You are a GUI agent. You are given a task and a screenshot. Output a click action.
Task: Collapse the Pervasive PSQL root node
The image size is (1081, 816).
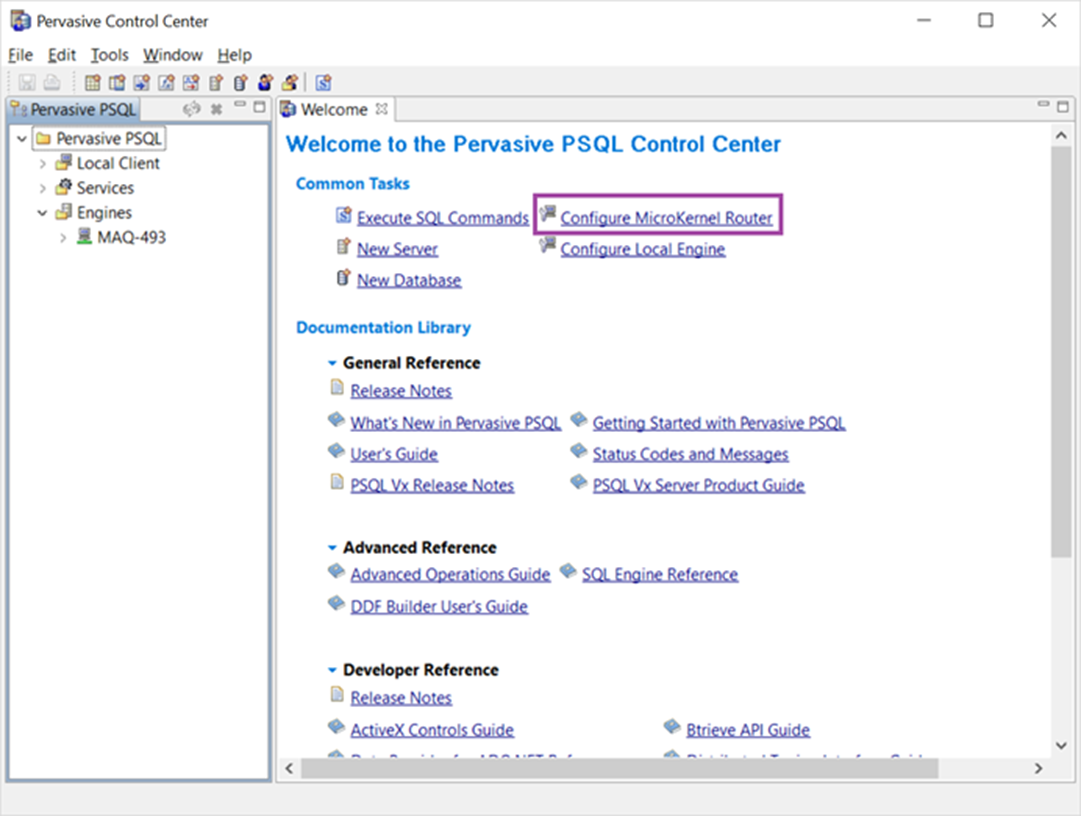pos(22,139)
